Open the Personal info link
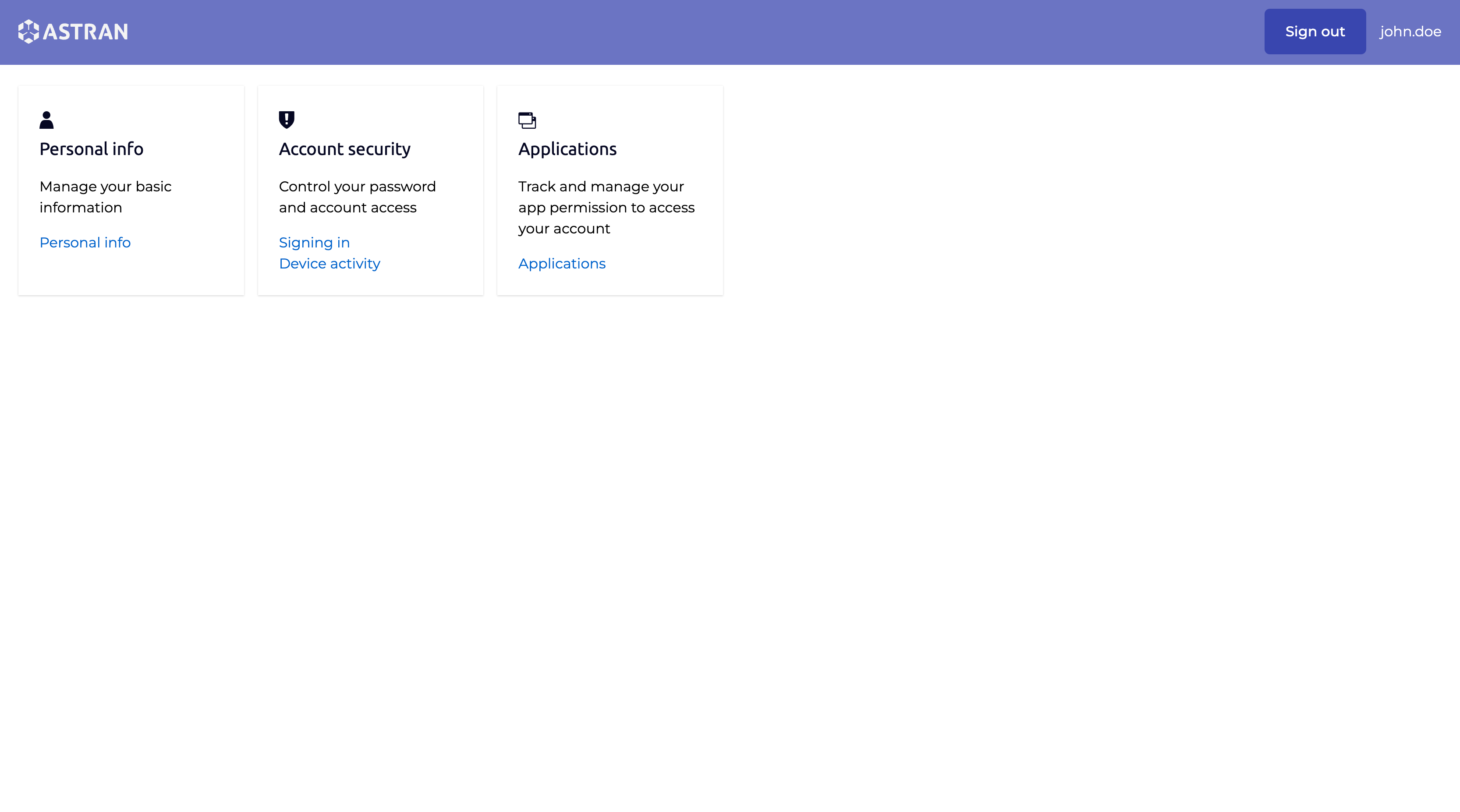This screenshot has width=1460, height=812. pos(85,243)
